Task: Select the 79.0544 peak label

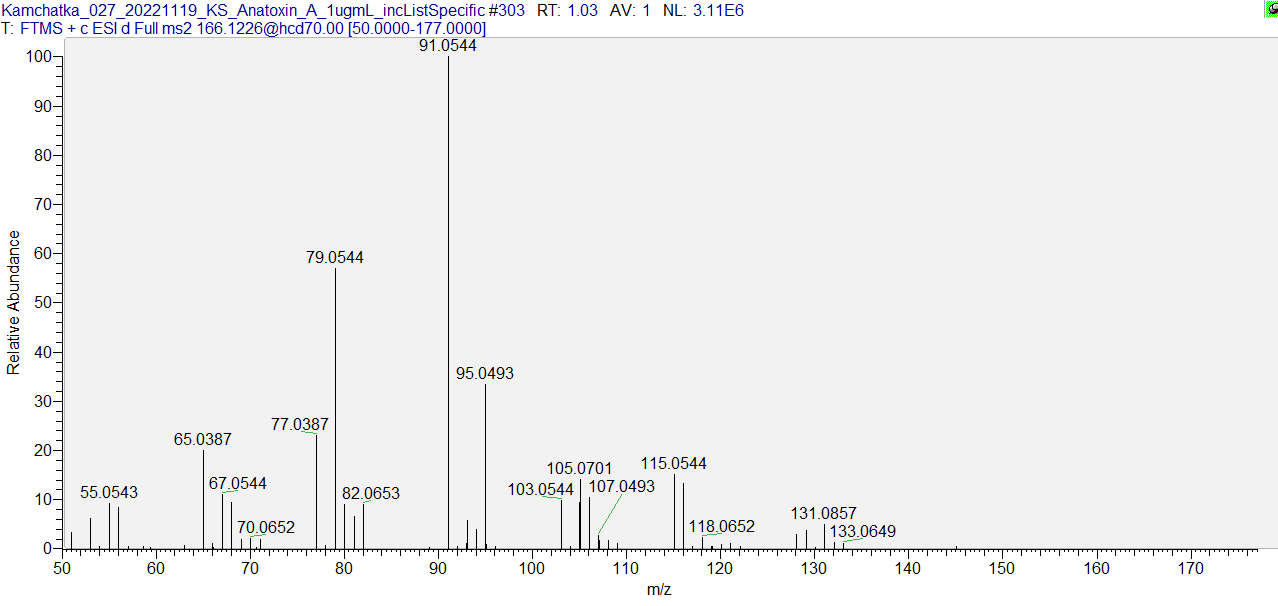Action: click(x=335, y=258)
